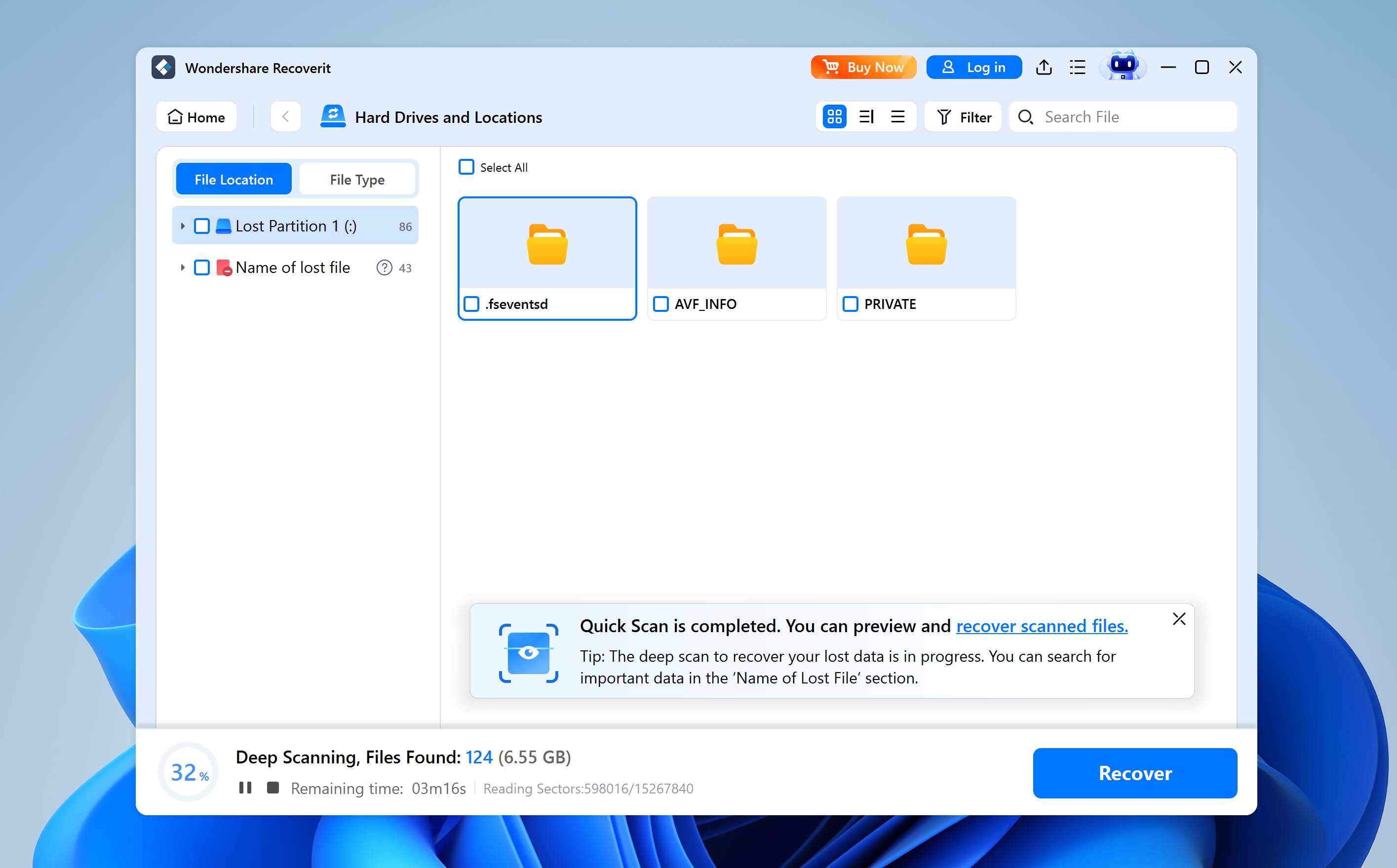Click the Hard Drives and Locations drive icon

tap(333, 116)
